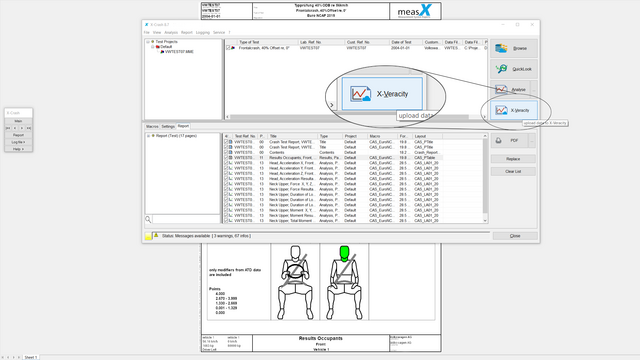Open the Analysis menu
The width and height of the screenshot is (640, 360).
(x=171, y=32)
